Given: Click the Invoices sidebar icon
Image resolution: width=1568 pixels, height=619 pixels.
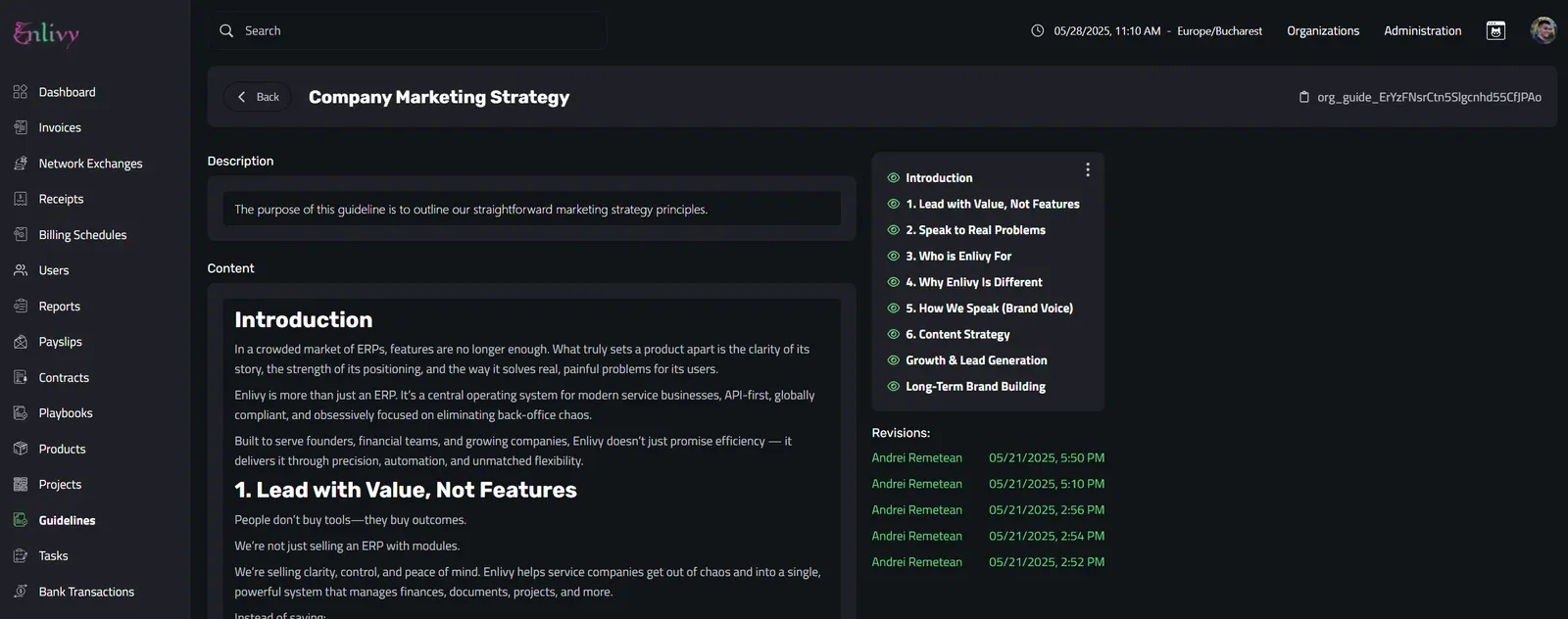Looking at the screenshot, I should click(21, 127).
